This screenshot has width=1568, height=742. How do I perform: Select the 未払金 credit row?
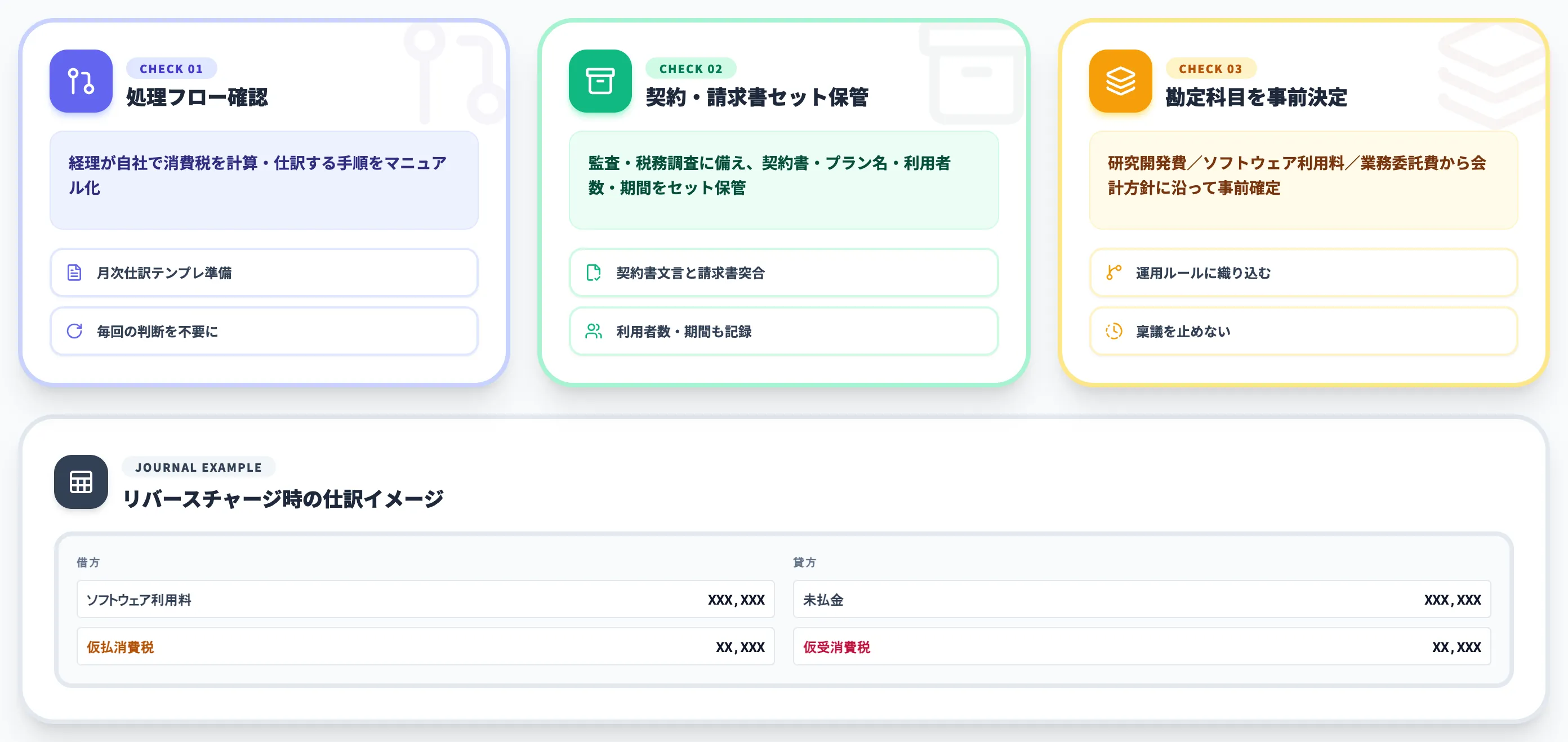pos(1142,599)
